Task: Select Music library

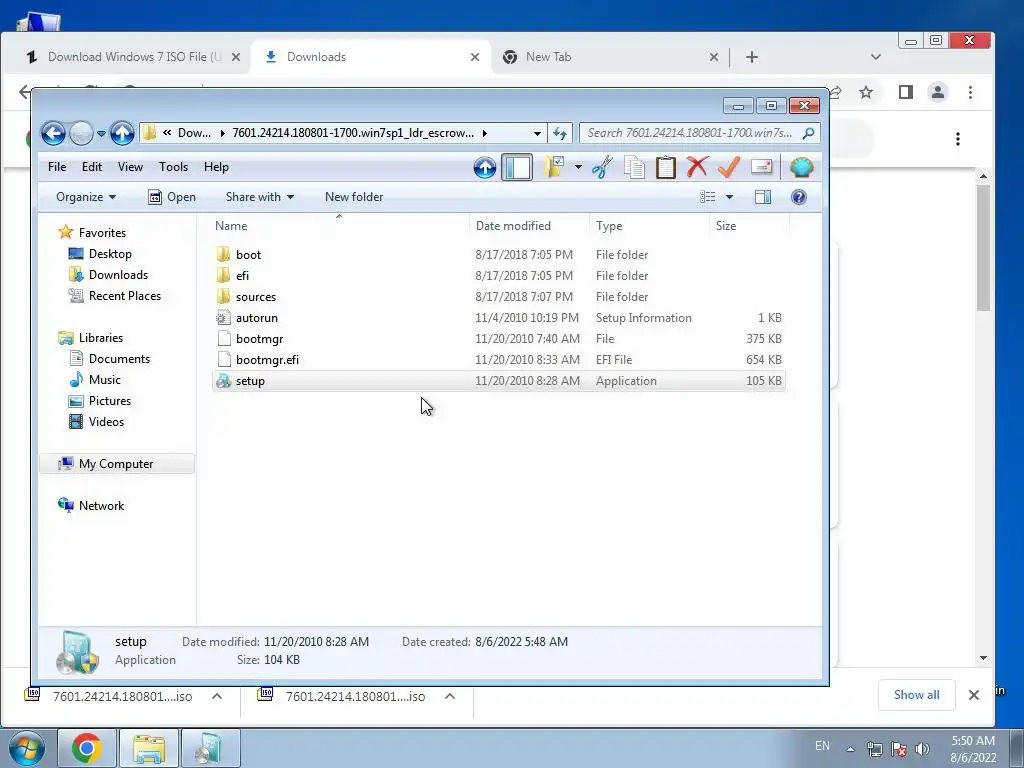Action: point(95,379)
